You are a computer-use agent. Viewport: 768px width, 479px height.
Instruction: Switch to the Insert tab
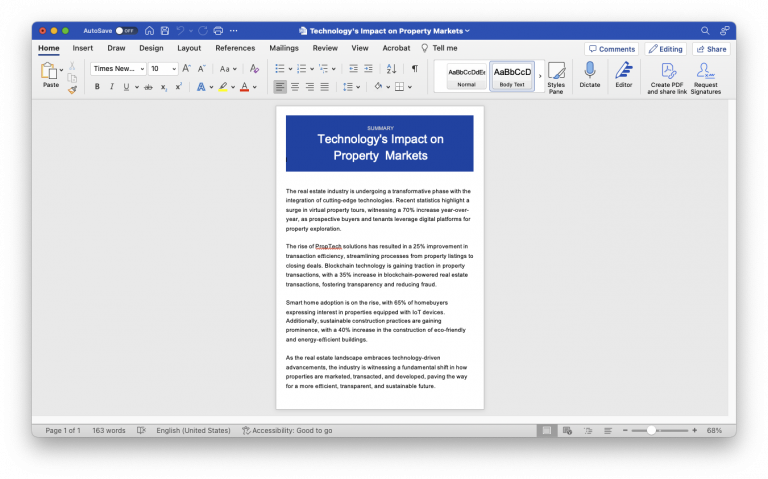click(x=83, y=48)
